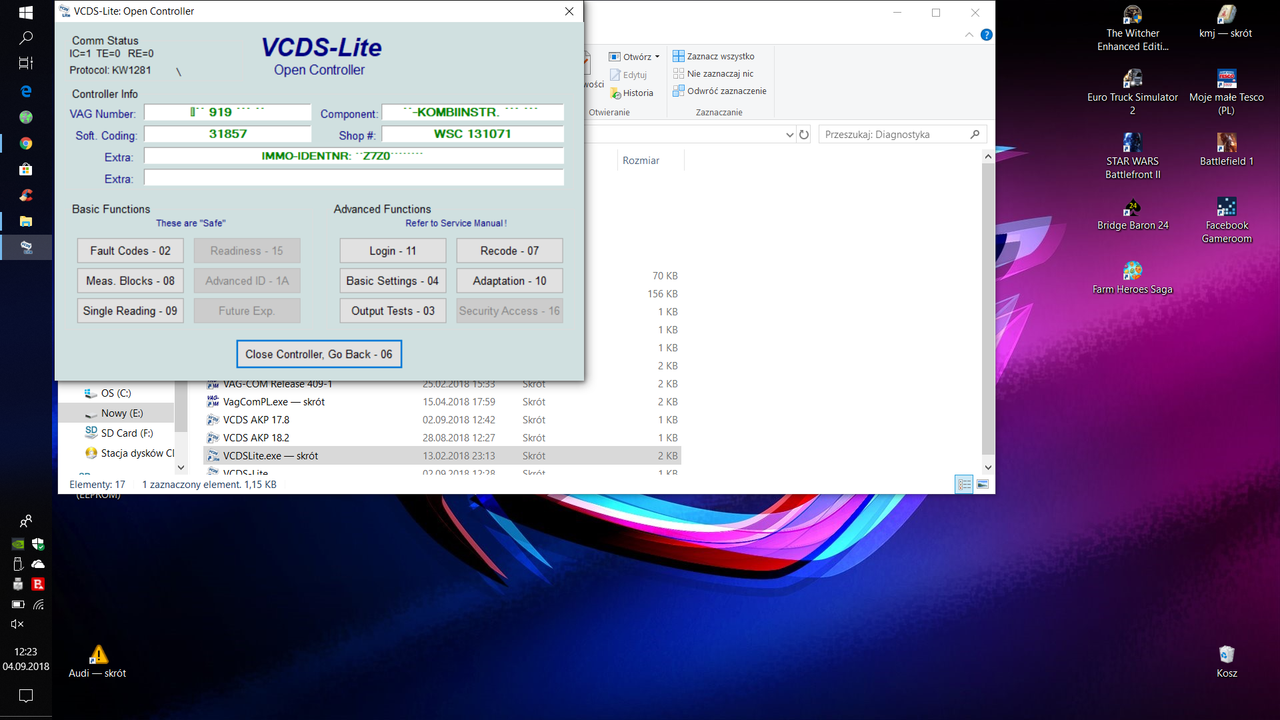Click the VAG Number field
The width and height of the screenshot is (1280, 720).
click(228, 113)
